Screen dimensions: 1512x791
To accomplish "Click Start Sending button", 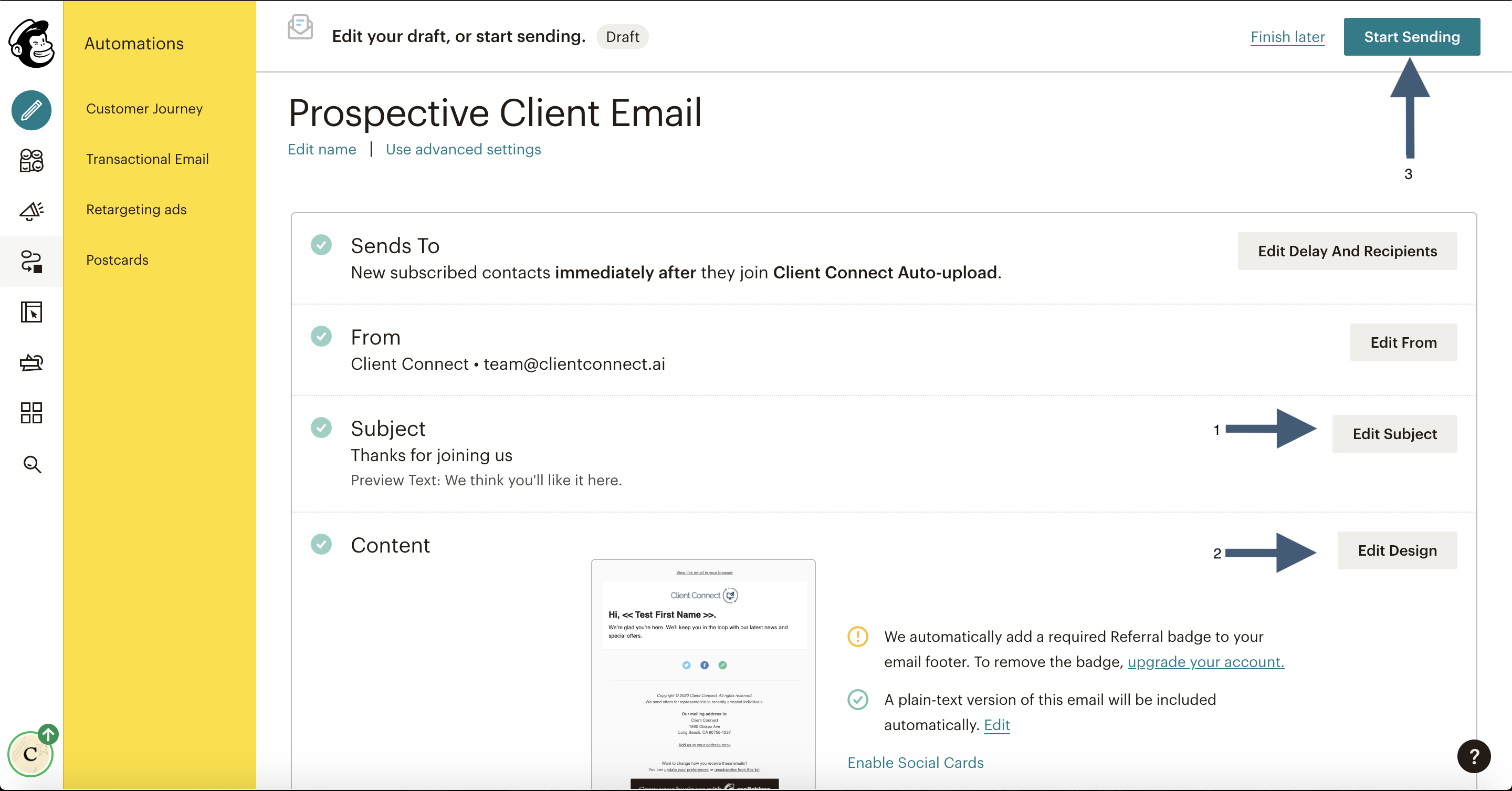I will tap(1412, 37).
